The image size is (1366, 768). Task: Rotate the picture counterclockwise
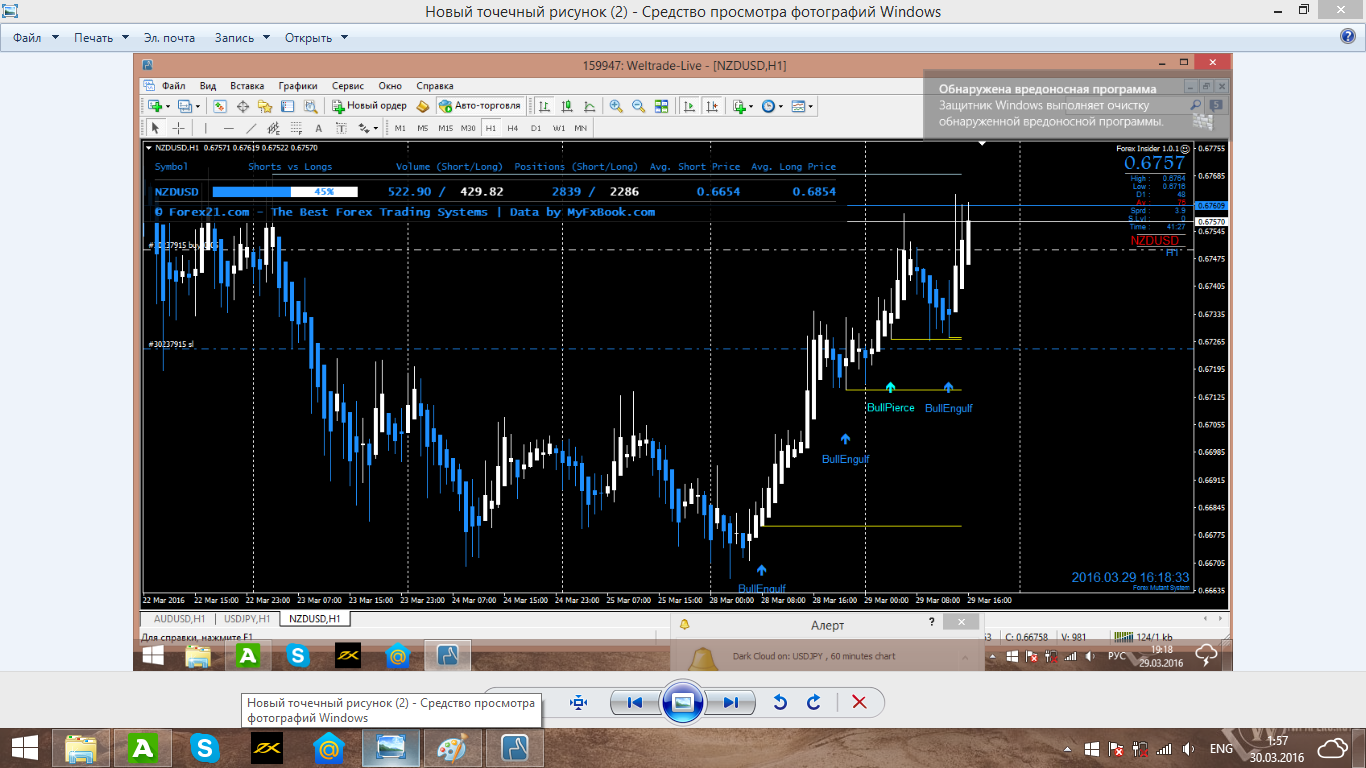coord(780,702)
